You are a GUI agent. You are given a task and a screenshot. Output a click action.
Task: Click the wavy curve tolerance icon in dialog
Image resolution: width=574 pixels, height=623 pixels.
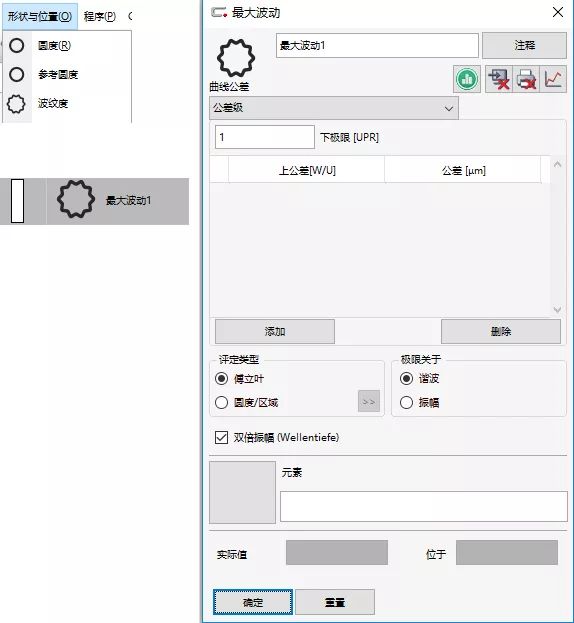click(236, 58)
